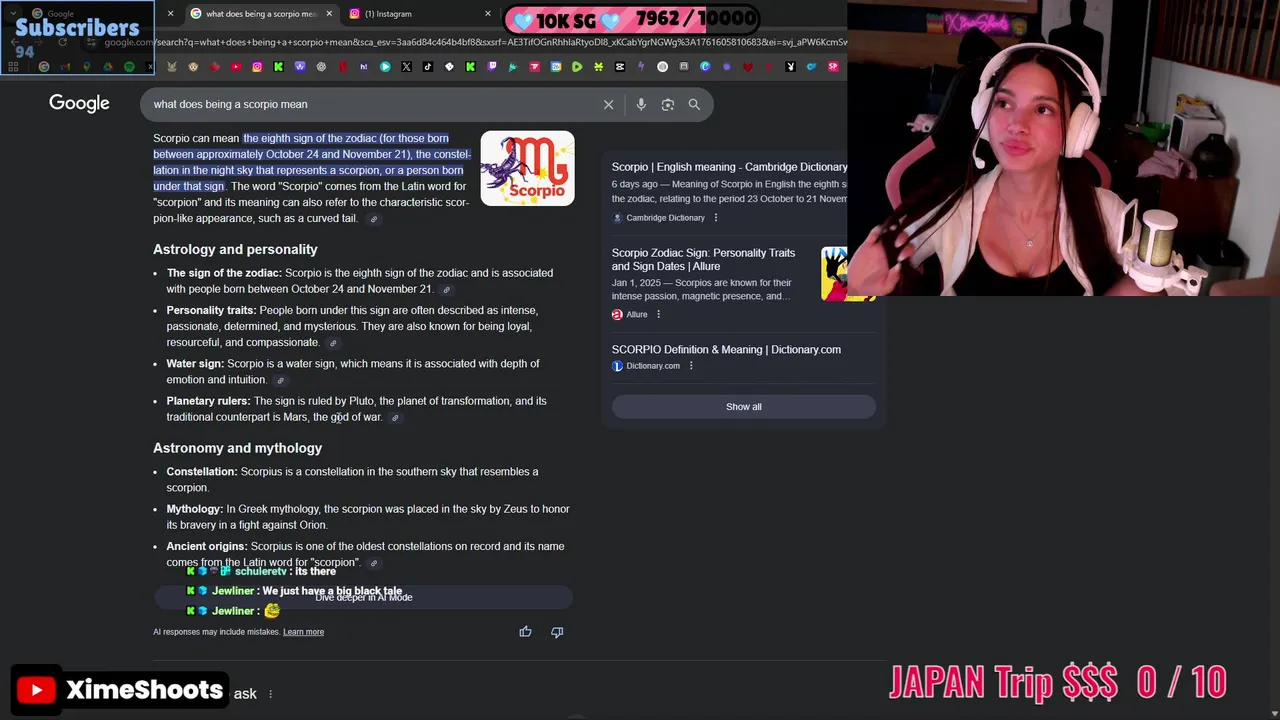Open source link icon after 'emotion and intuition'
Screen dimensions: 1280x720
click(280, 380)
